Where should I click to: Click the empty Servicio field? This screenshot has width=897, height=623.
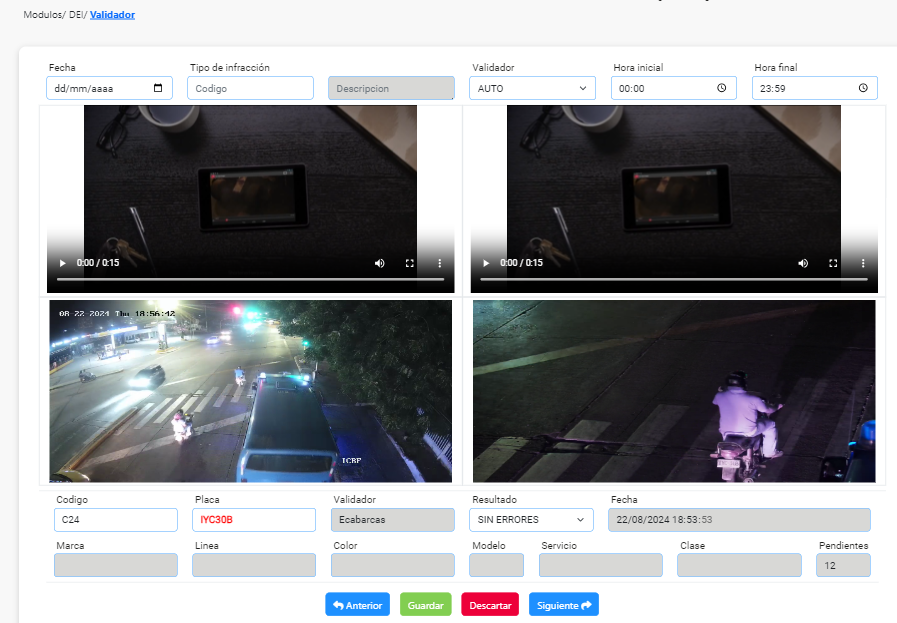click(601, 565)
